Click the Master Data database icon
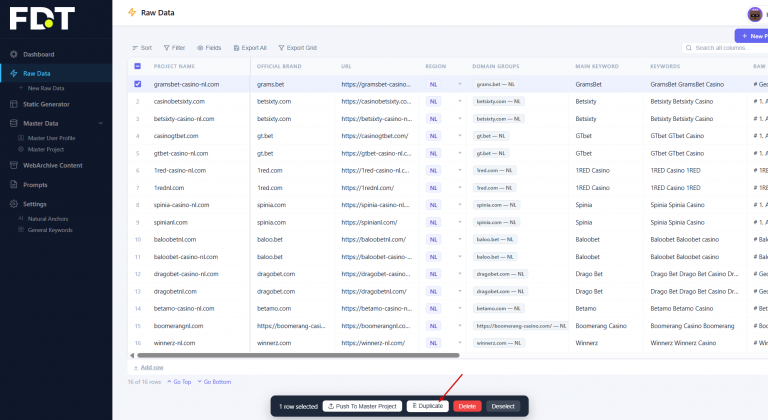The height and width of the screenshot is (420, 768). (x=14, y=123)
